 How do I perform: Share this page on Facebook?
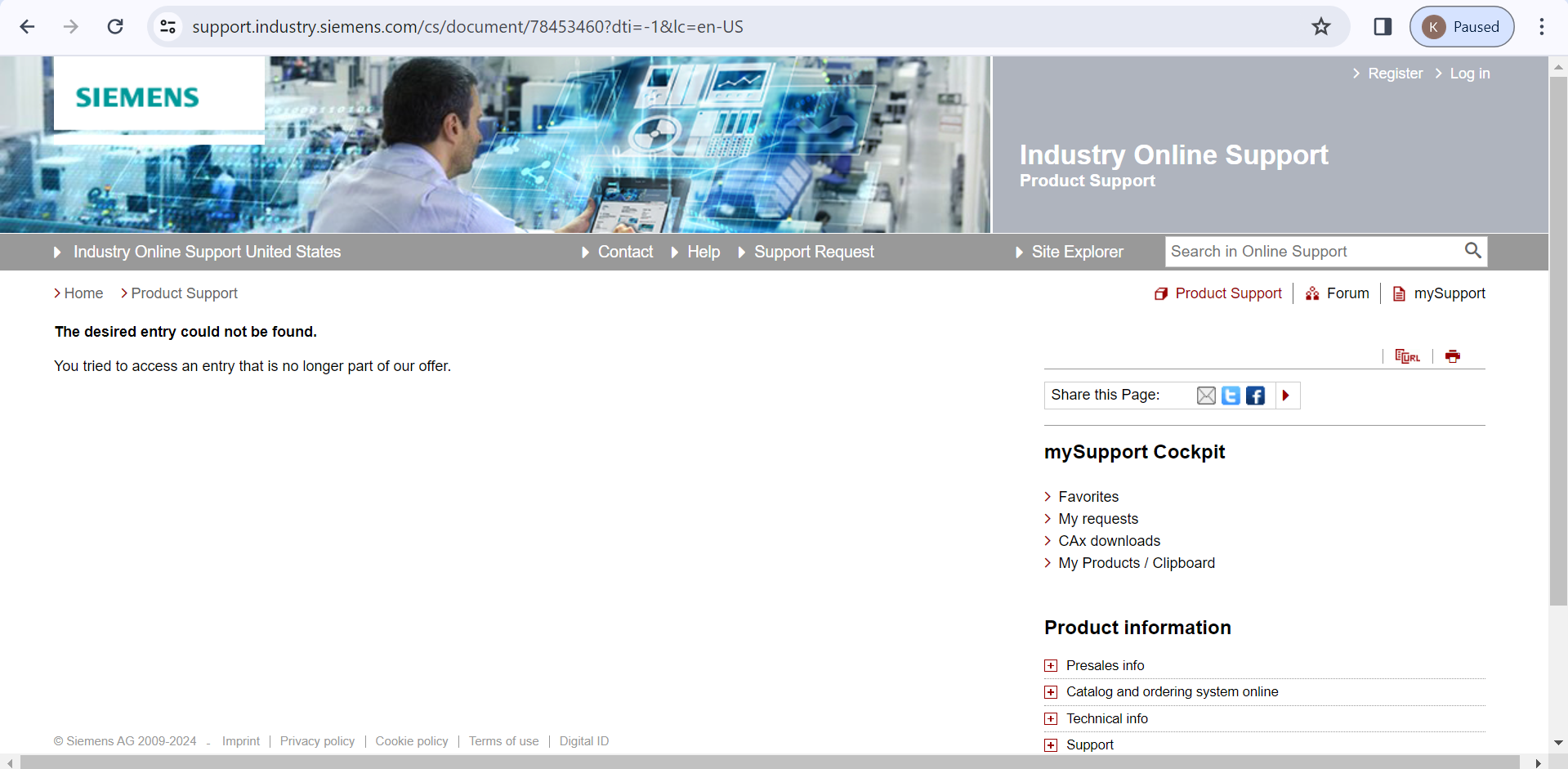[1256, 396]
